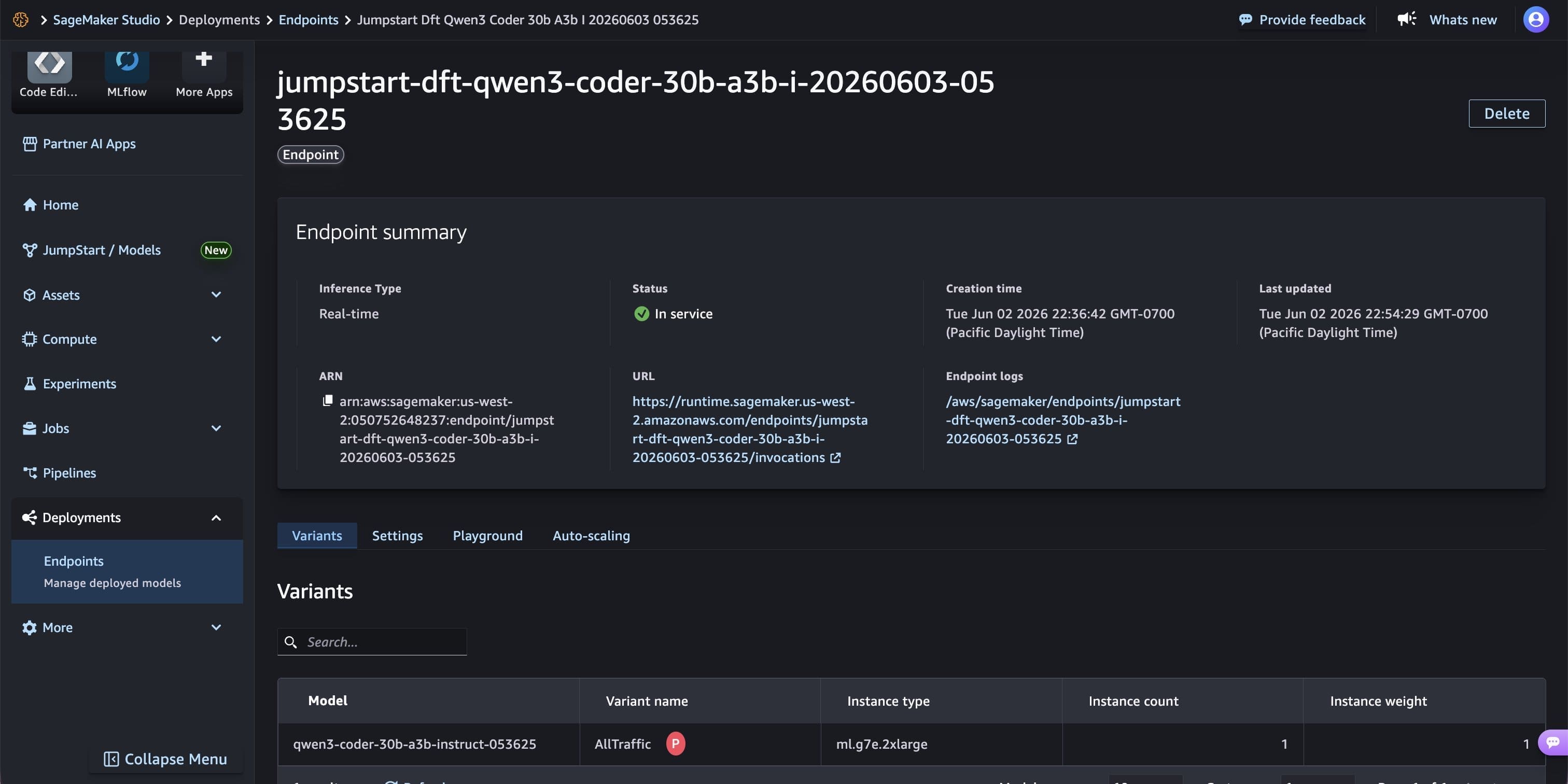Click the Real-time inference type value

pyautogui.click(x=349, y=314)
